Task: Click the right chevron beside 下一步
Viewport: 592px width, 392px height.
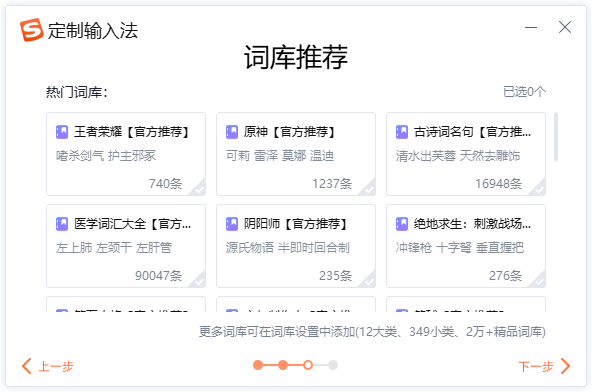Action: tap(565, 366)
